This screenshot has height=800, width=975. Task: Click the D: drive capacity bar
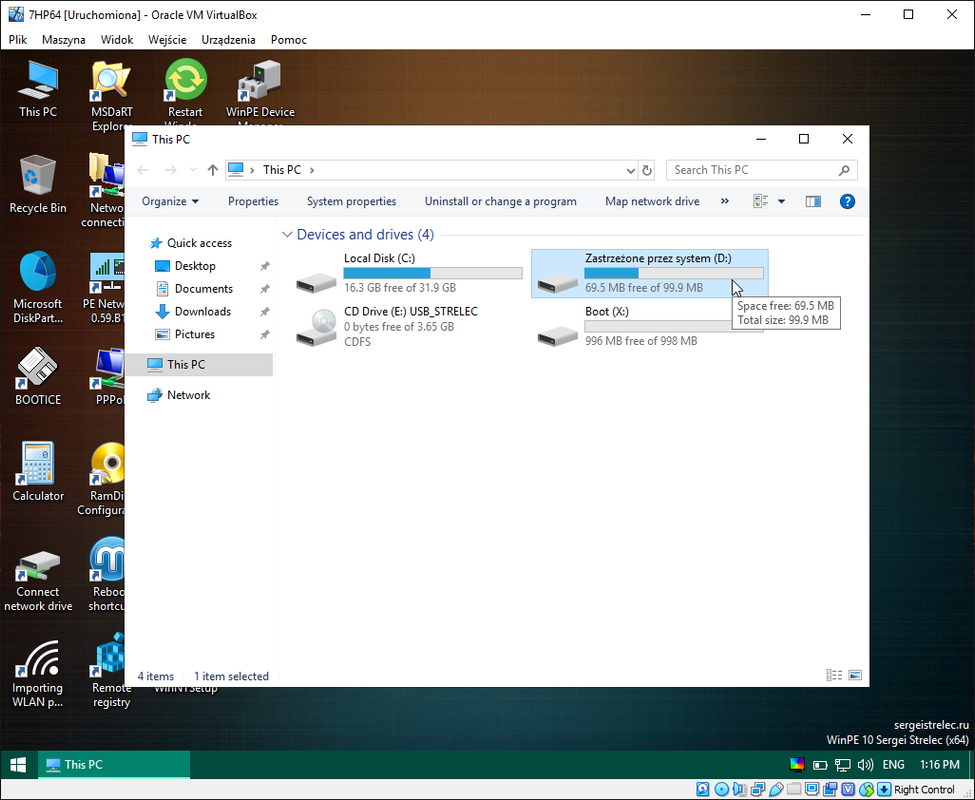pos(674,273)
